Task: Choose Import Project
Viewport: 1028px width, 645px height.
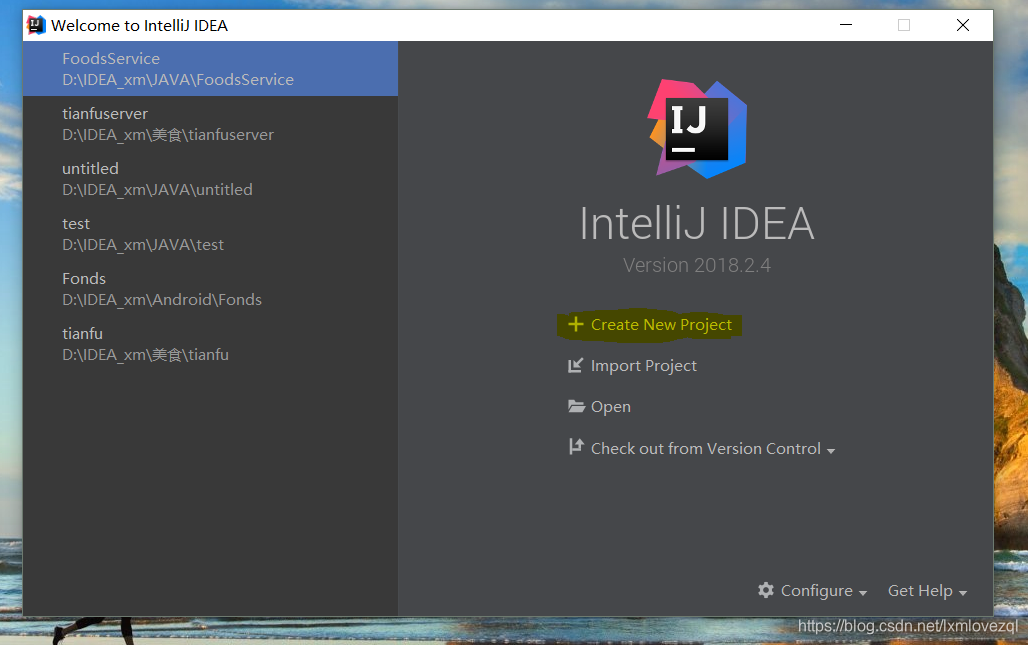Action: tap(643, 366)
